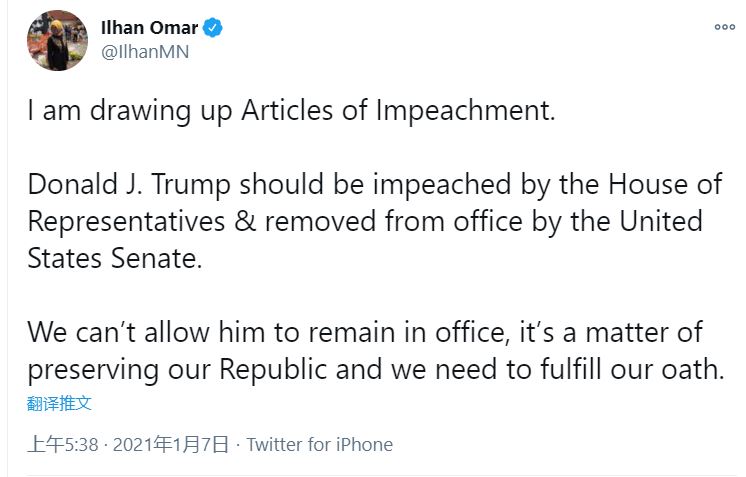The height and width of the screenshot is (477, 746).
Task: Click the line starting "We can't allow him"
Action: coord(365,331)
